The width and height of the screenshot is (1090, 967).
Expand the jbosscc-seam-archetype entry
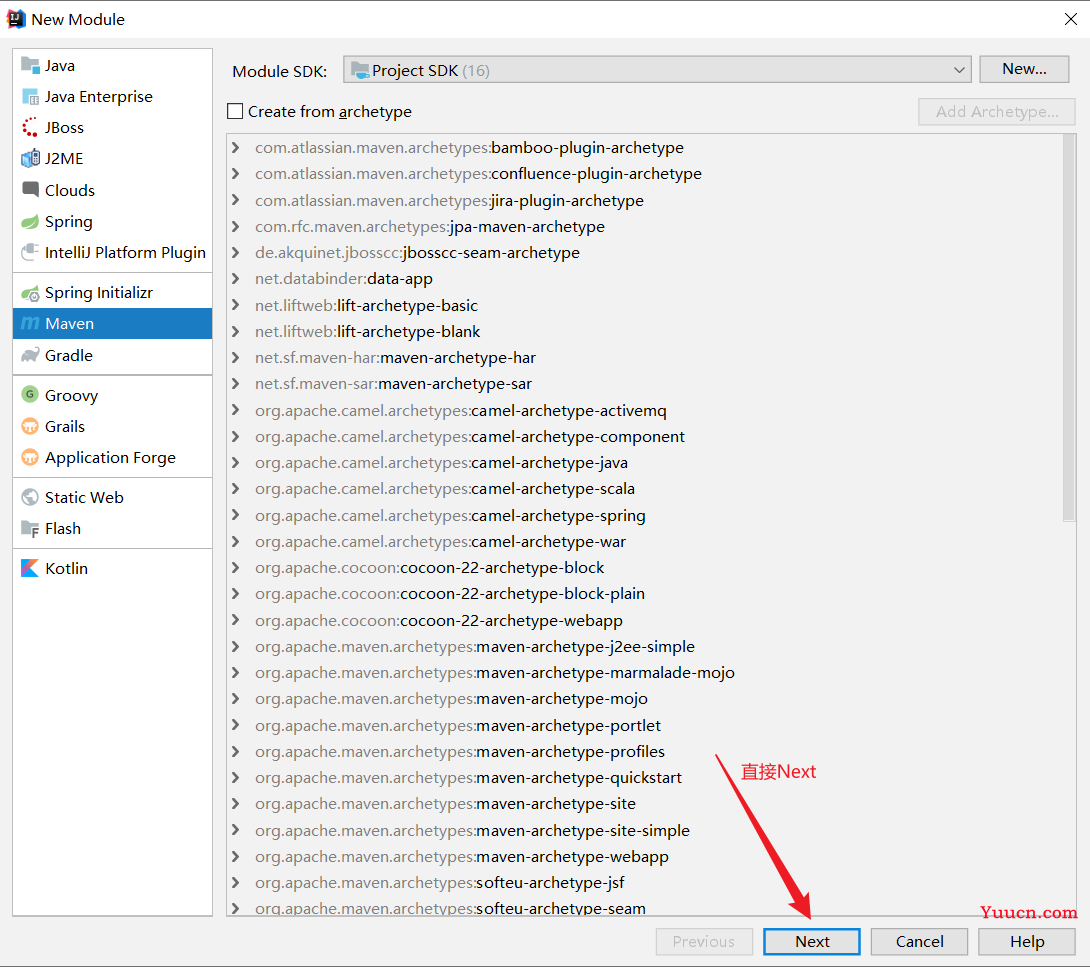click(x=236, y=252)
